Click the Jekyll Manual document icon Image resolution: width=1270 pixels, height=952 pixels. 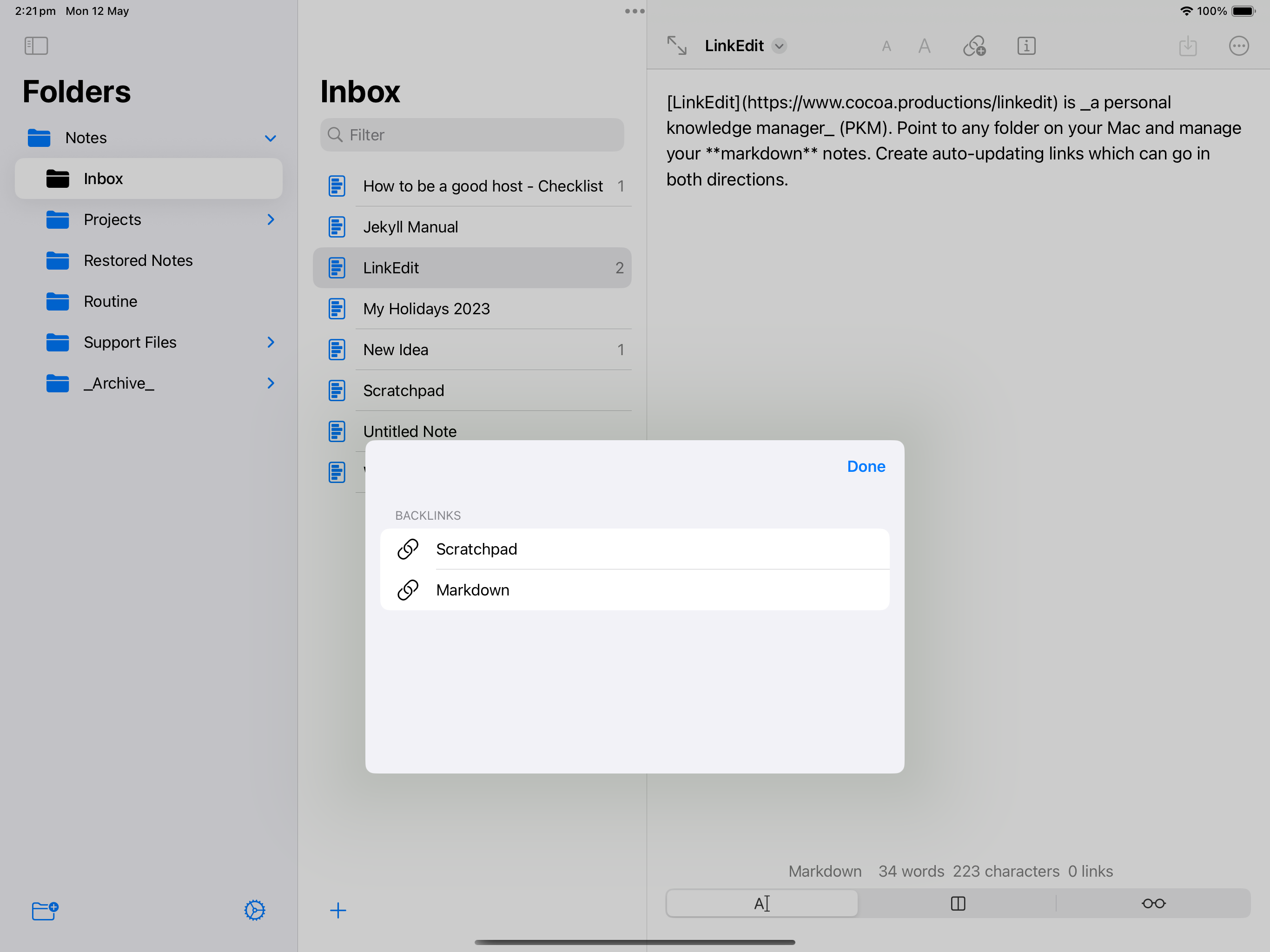click(x=337, y=227)
